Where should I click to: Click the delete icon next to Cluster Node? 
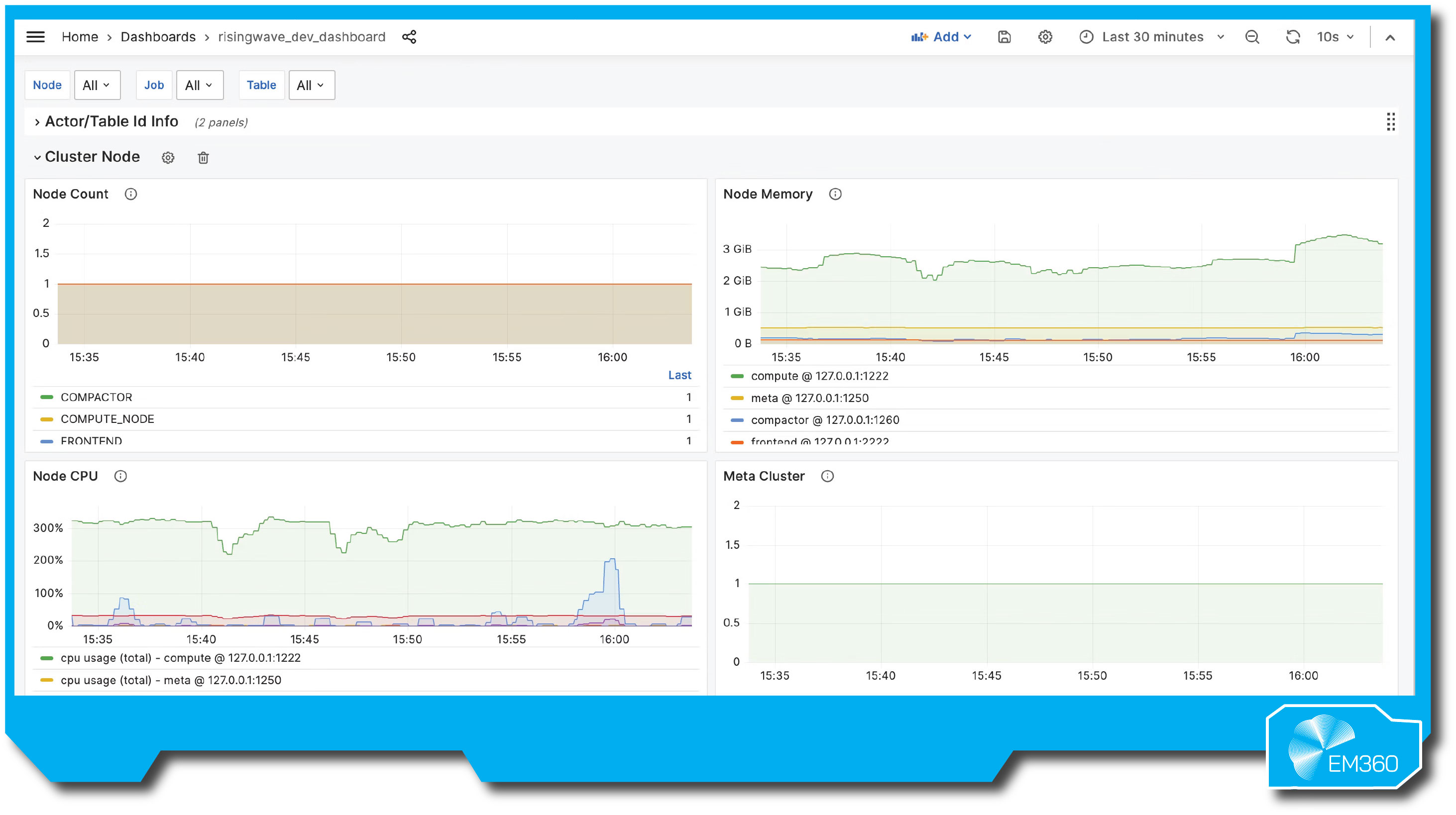pos(203,158)
